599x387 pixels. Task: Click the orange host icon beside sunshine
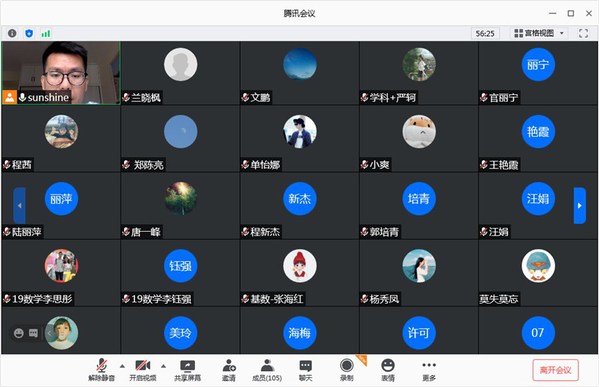10,97
